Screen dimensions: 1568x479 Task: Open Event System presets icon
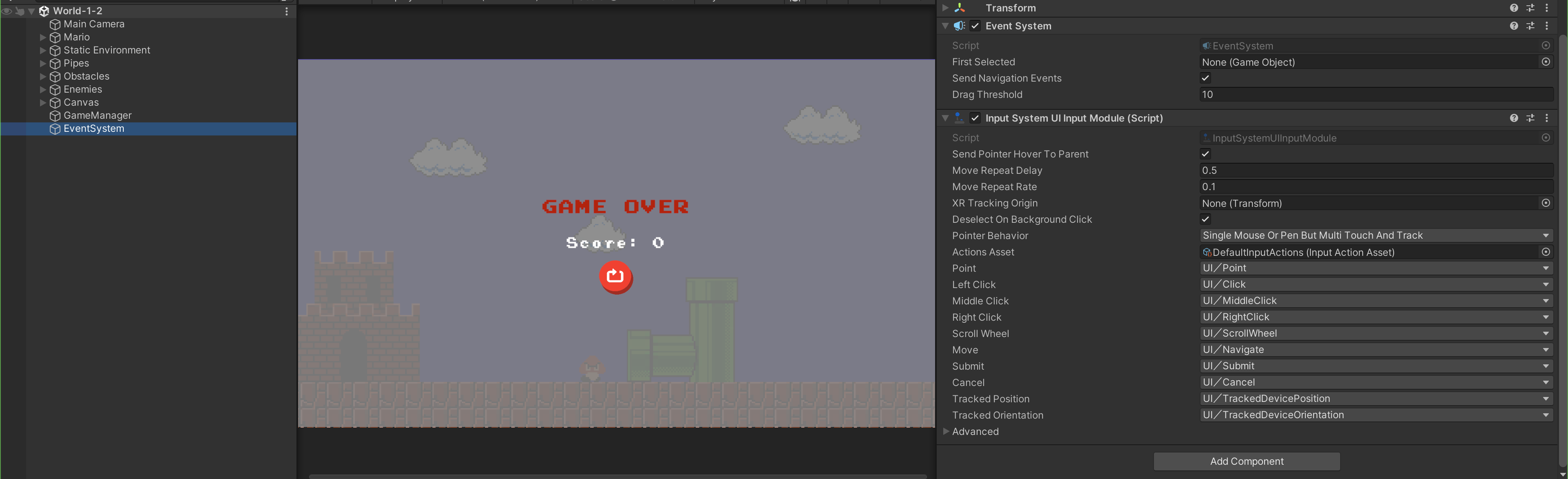click(1530, 26)
